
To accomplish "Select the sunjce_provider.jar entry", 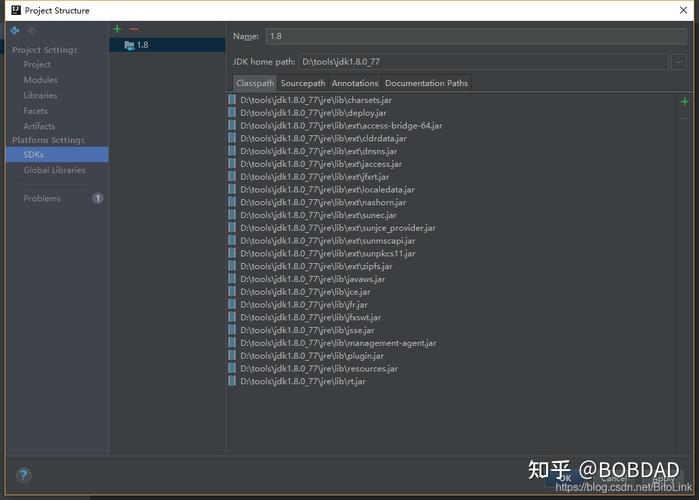I will (x=338, y=228).
